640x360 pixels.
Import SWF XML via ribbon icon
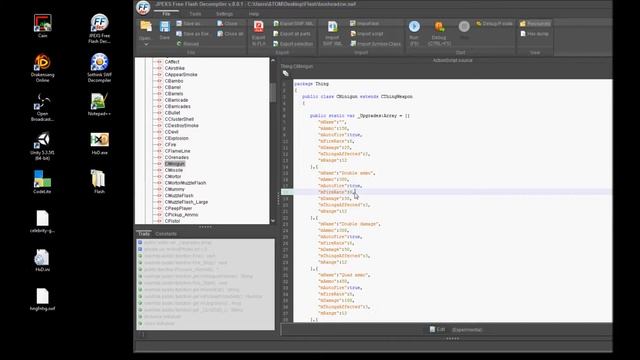332,33
